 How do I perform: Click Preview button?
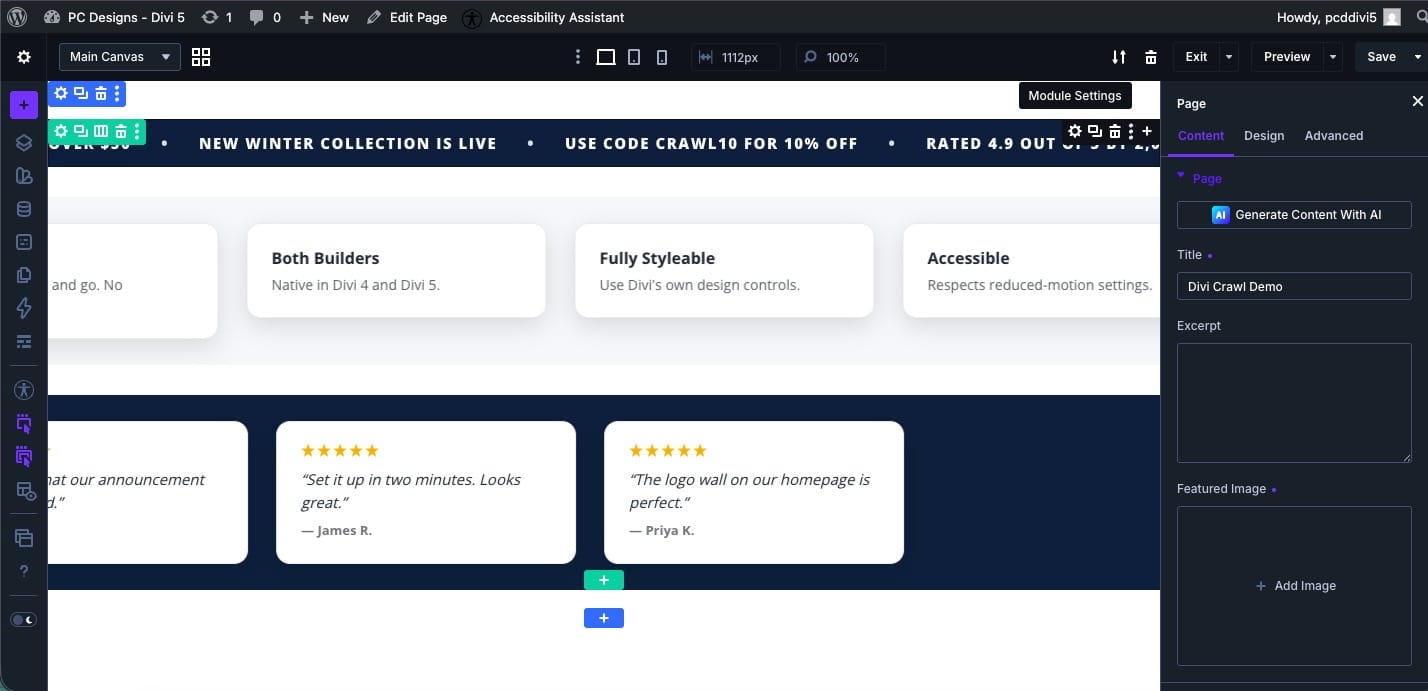pos(1287,57)
